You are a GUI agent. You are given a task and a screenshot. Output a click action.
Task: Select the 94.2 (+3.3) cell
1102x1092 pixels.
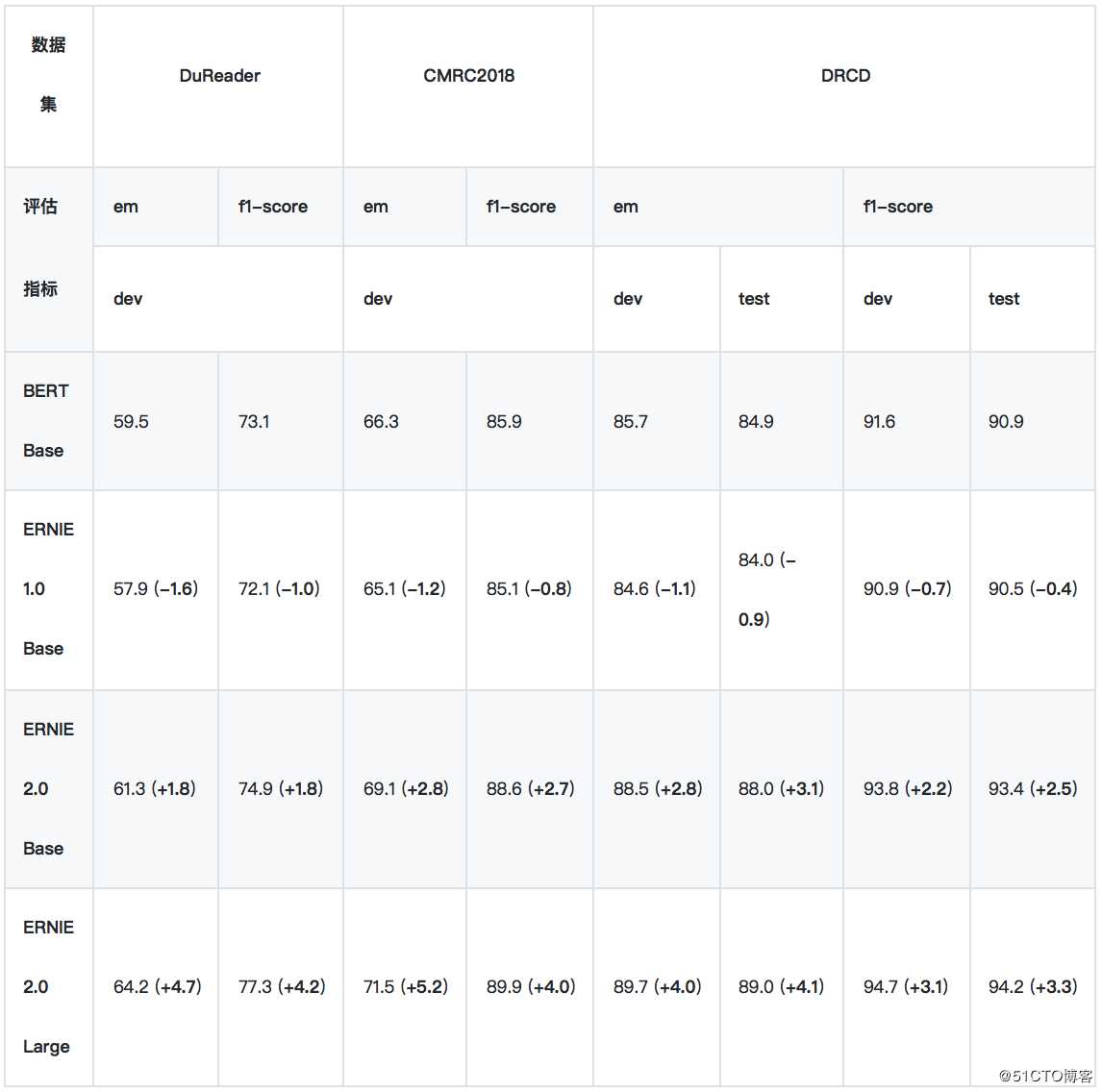click(1033, 986)
